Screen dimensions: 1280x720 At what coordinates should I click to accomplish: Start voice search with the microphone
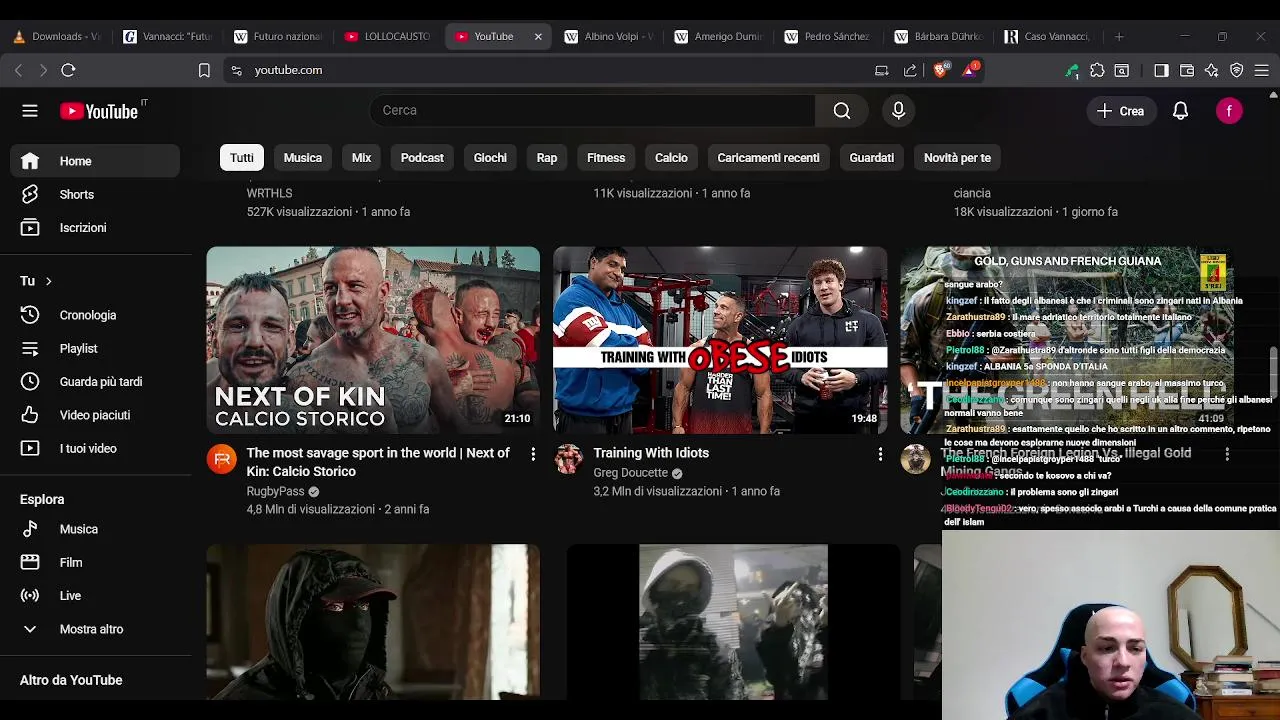[898, 111]
